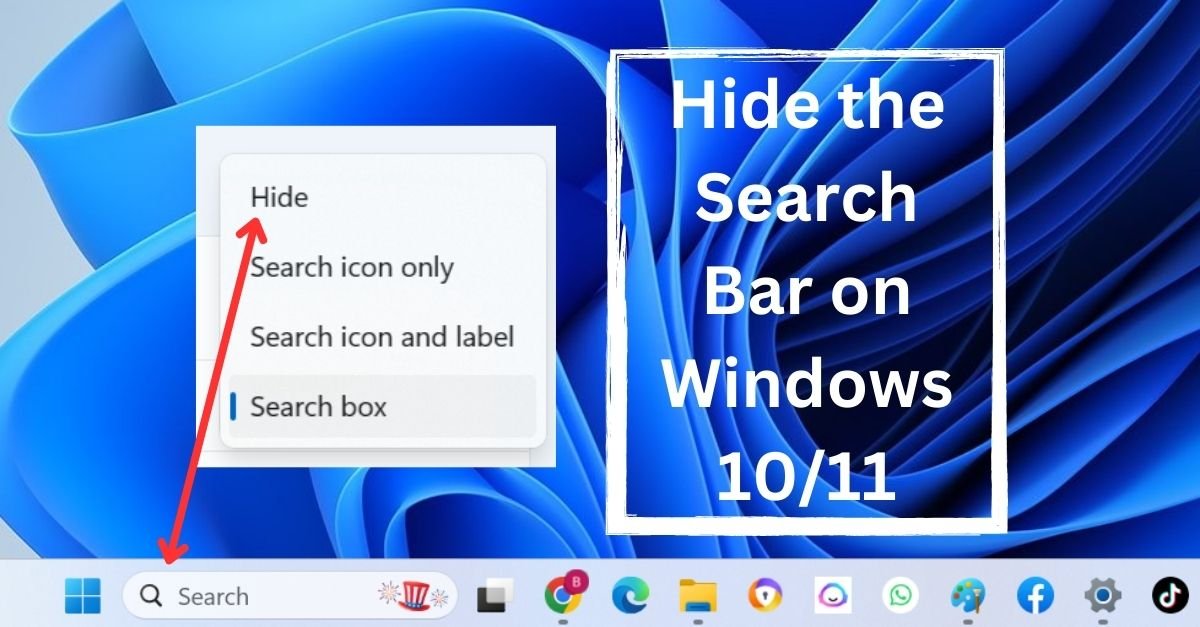
Task: Open Microsoft Edge from the taskbar
Action: pyautogui.click(x=629, y=596)
